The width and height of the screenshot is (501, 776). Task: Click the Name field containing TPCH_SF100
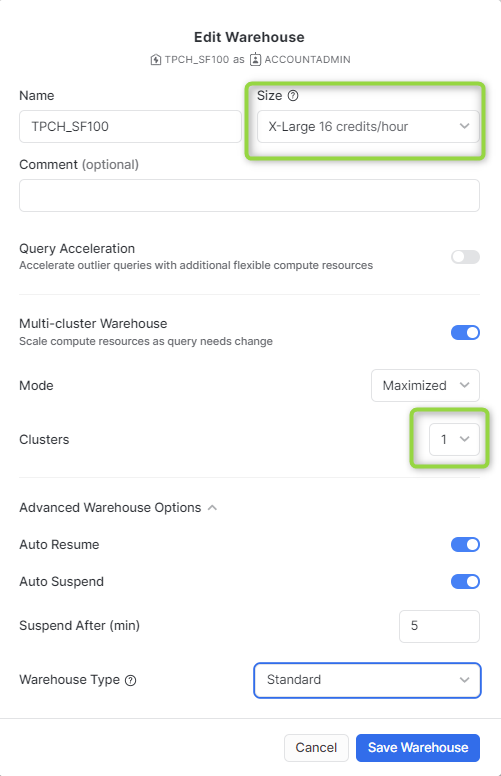[130, 127]
